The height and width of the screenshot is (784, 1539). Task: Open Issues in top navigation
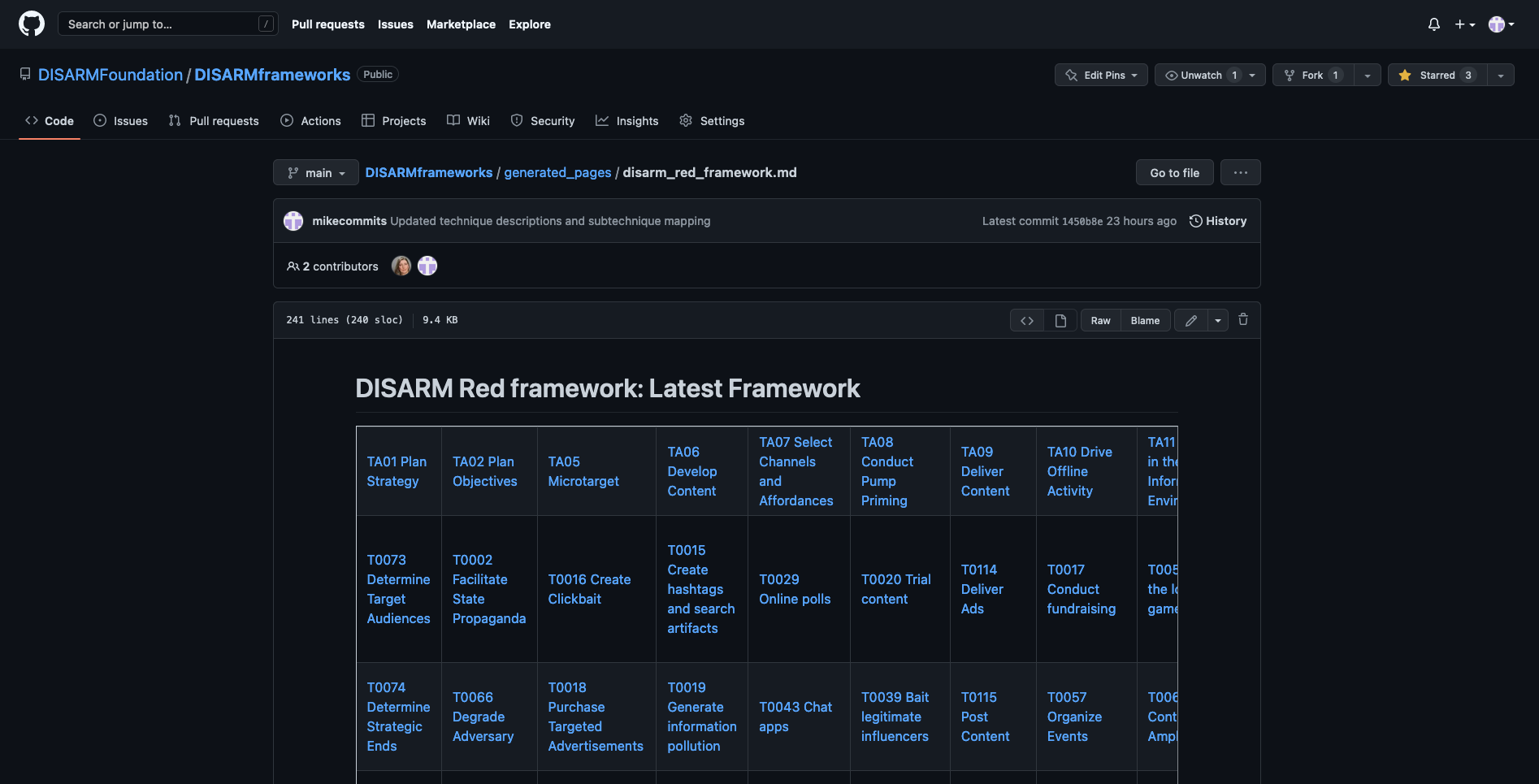click(396, 24)
